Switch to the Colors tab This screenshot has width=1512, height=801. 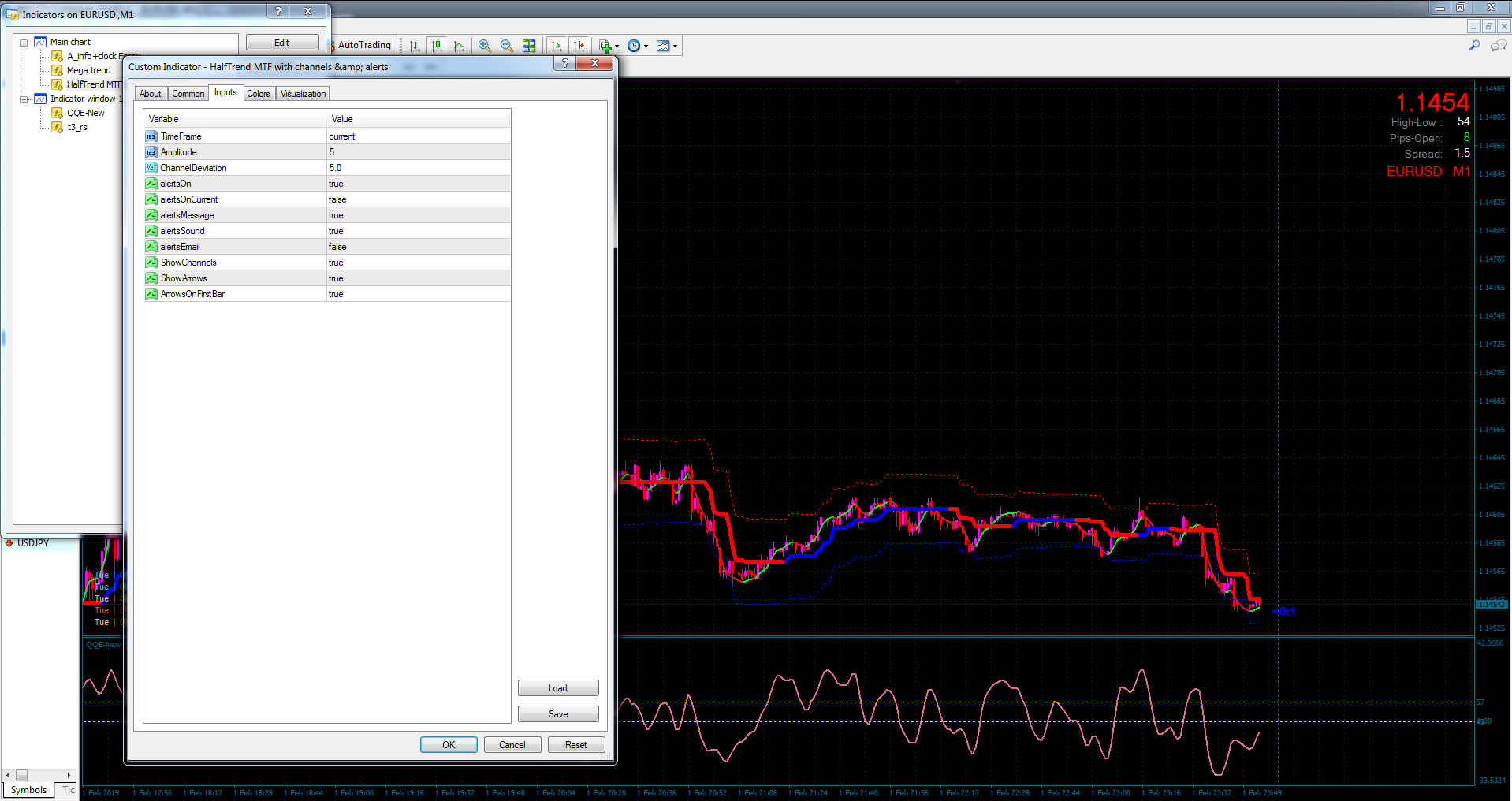(x=258, y=94)
